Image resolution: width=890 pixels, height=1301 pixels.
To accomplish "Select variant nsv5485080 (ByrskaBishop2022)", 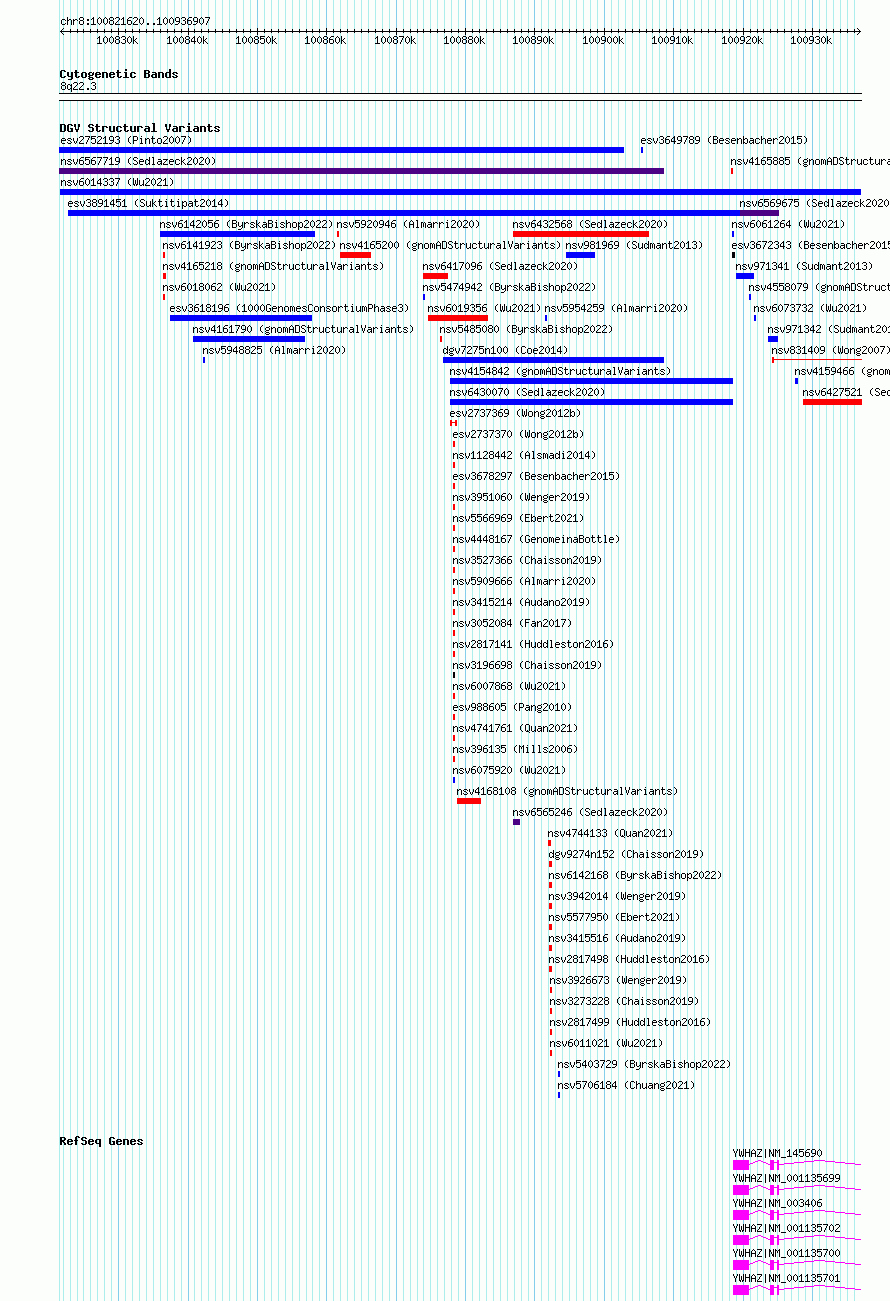I will [x=527, y=329].
